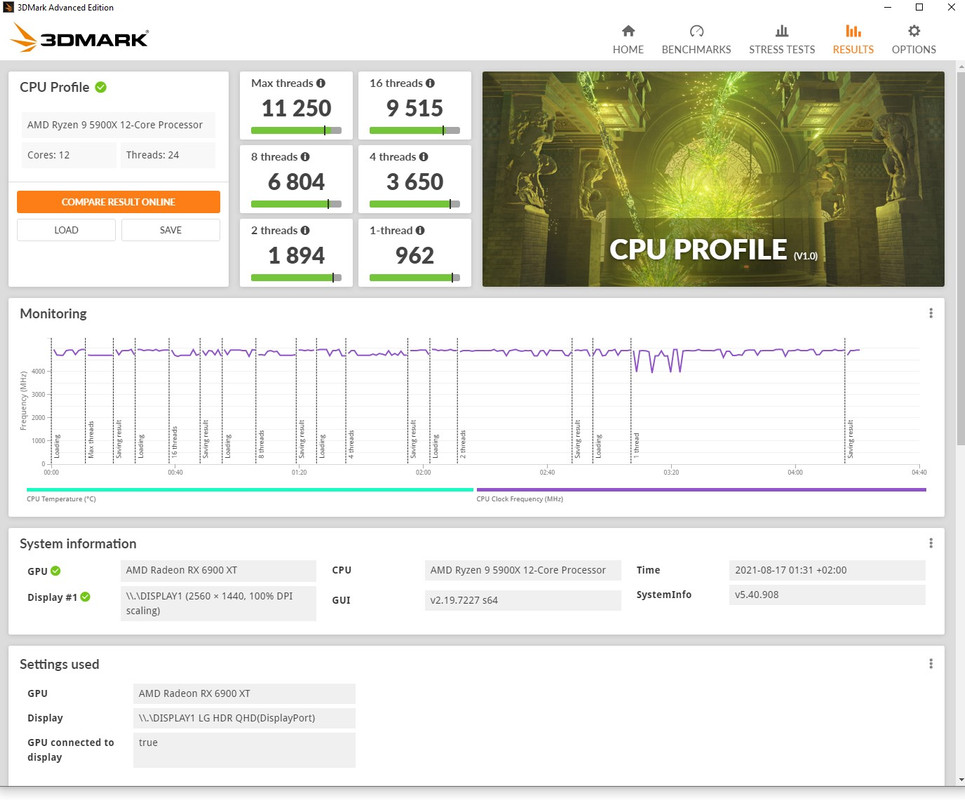Click the 16 threads marker in chart
965x800 pixels.
point(174,442)
